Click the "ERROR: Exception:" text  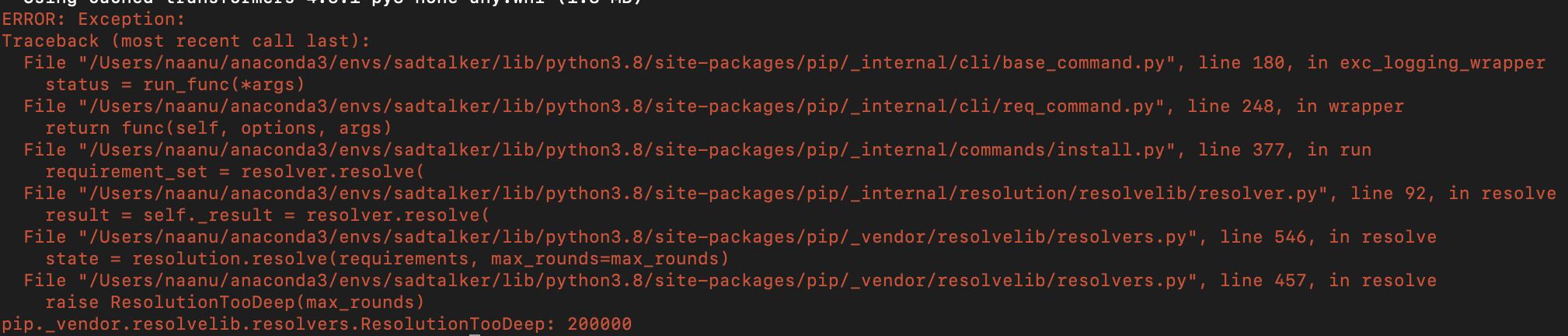pyautogui.click(x=93, y=19)
